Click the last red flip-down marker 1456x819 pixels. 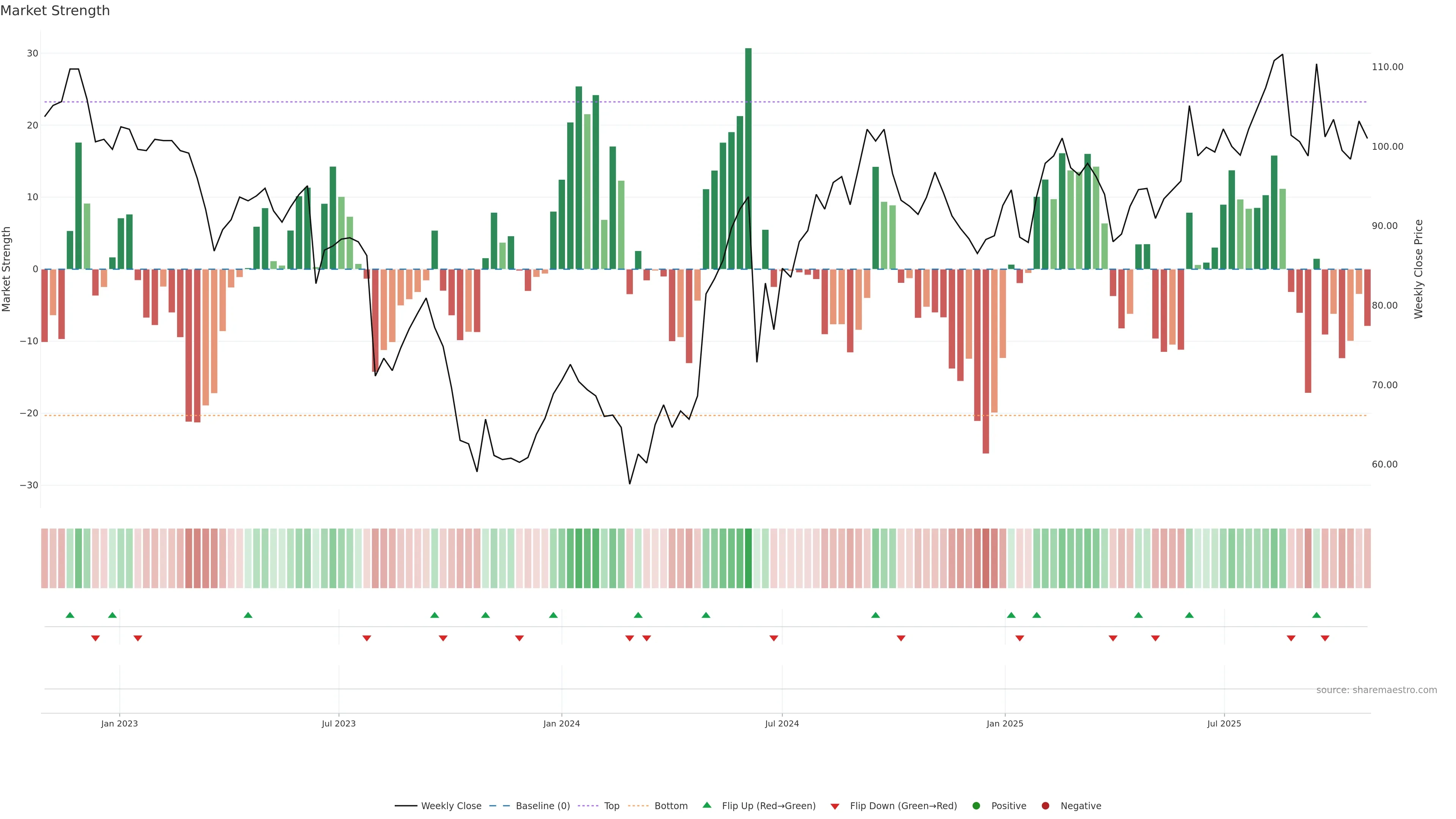[x=1325, y=638]
